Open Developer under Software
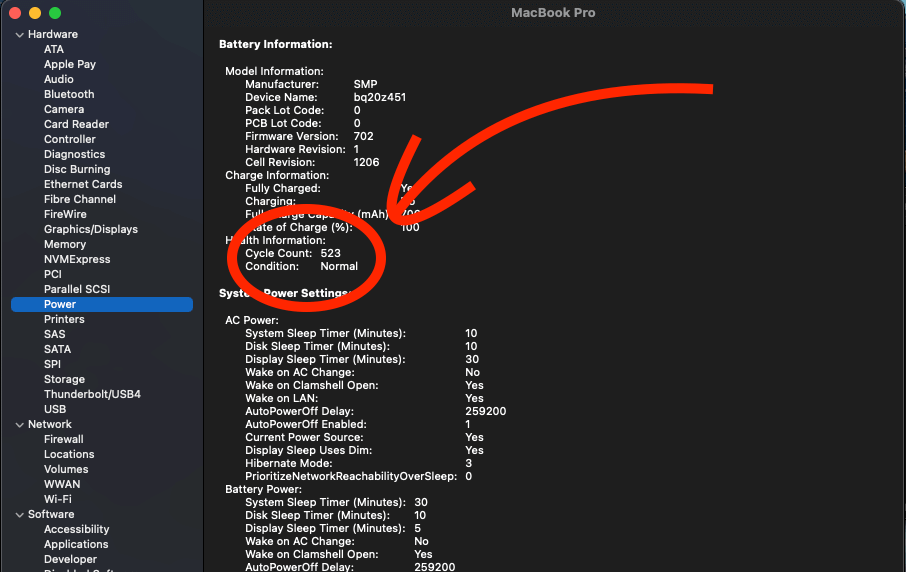This screenshot has width=906, height=572. point(70,560)
